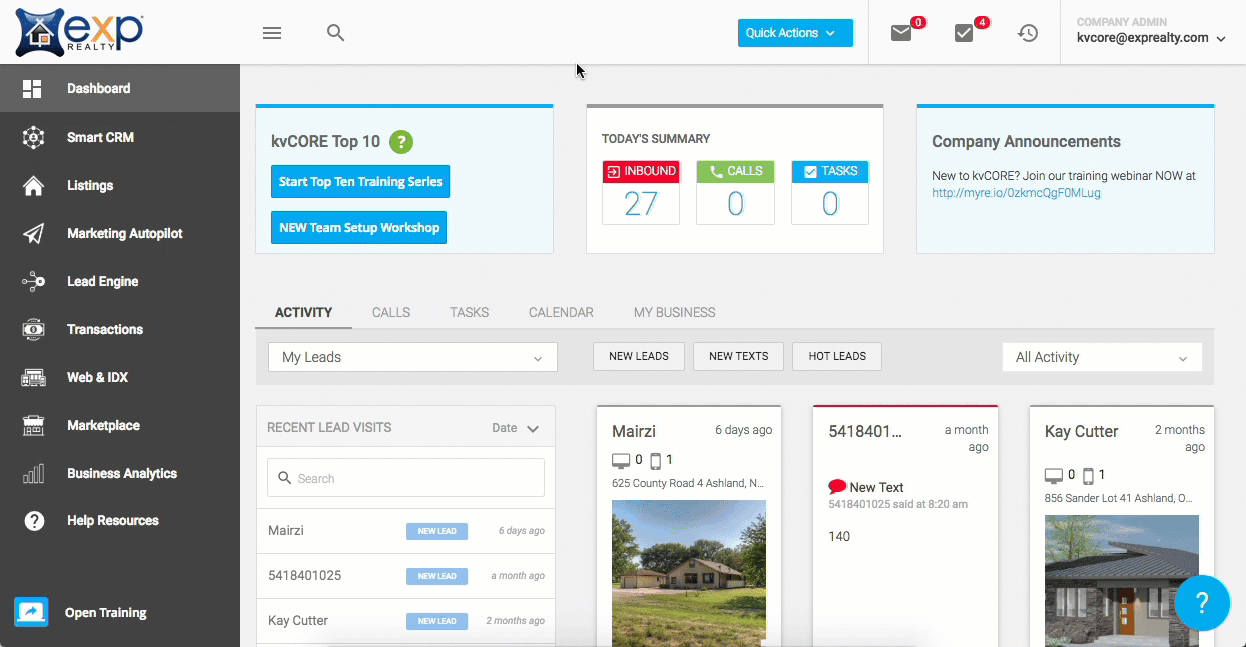Click the Open Training icon
The image size is (1246, 647).
31,612
